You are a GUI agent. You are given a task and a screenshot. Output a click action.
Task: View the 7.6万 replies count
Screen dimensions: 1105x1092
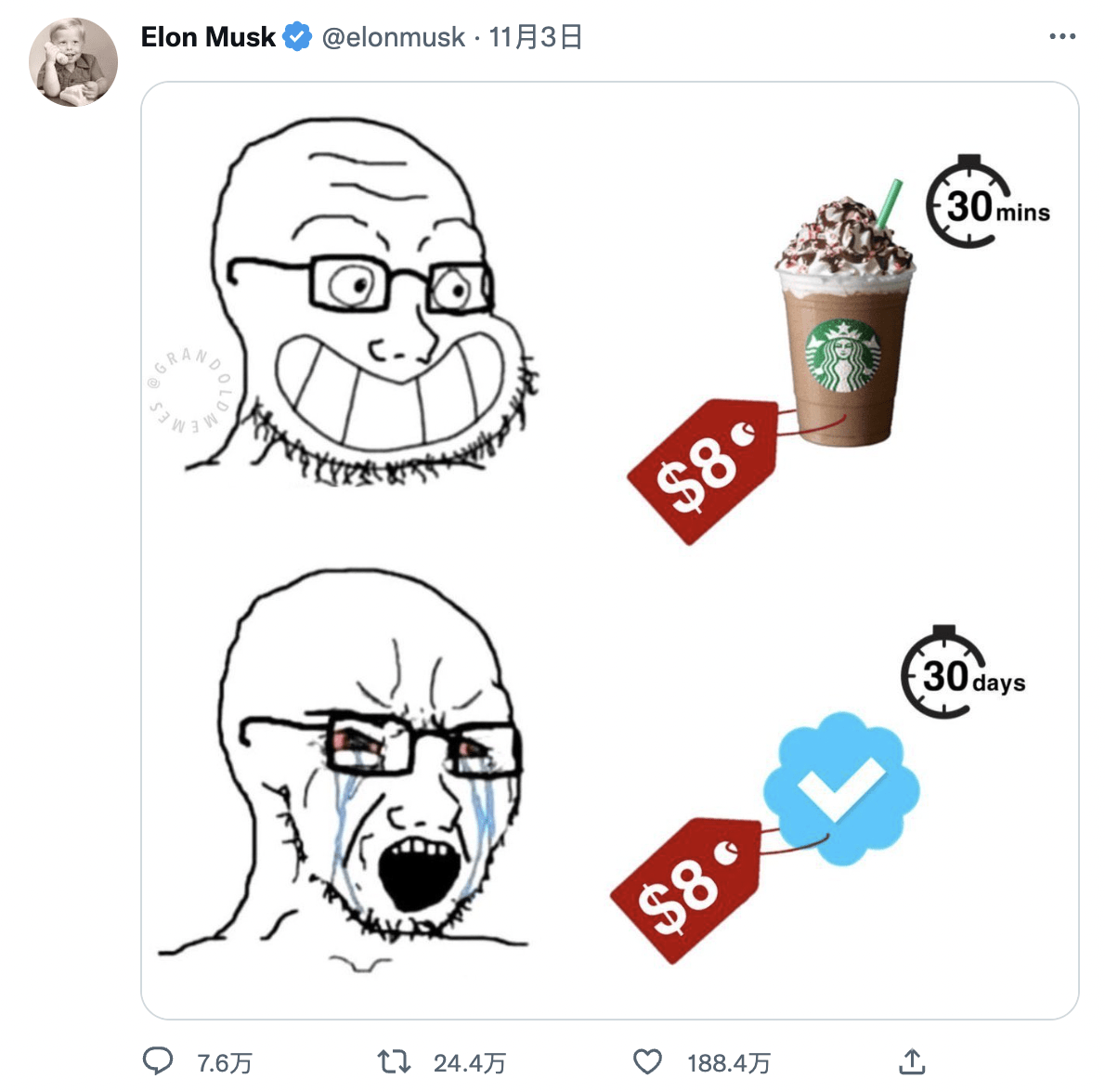pos(224,1062)
